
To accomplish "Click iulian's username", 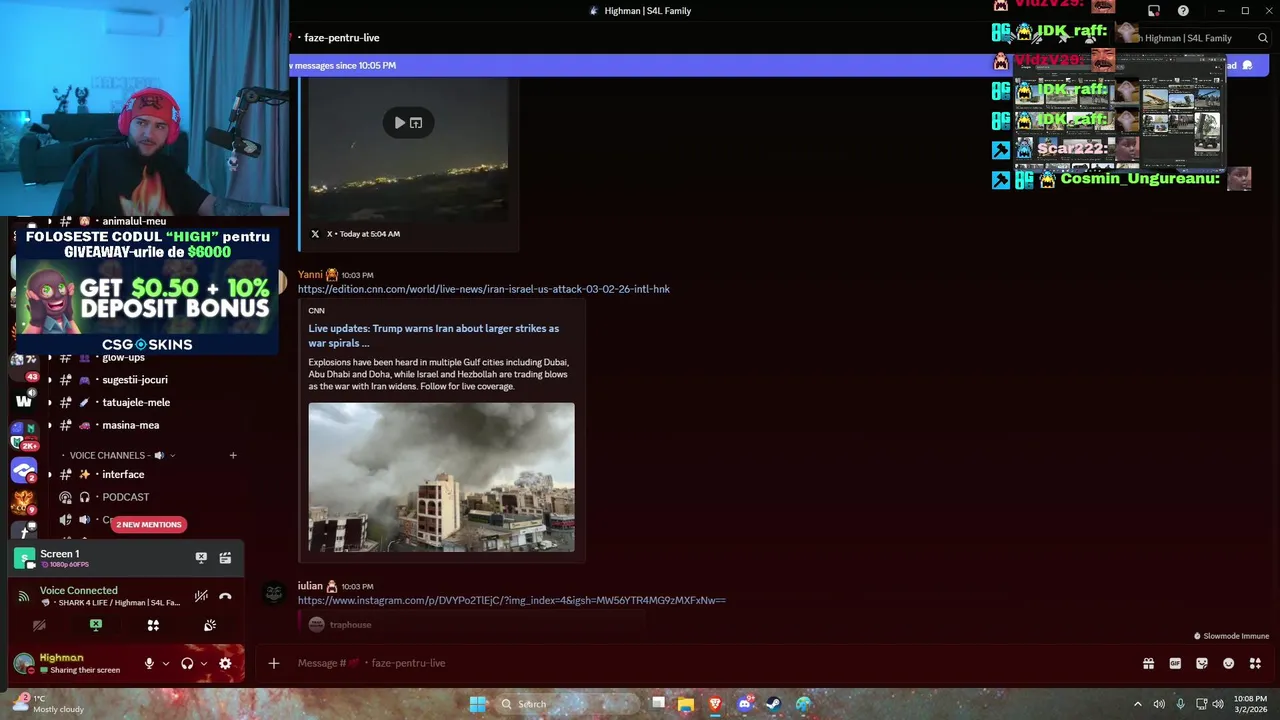I will 310,586.
